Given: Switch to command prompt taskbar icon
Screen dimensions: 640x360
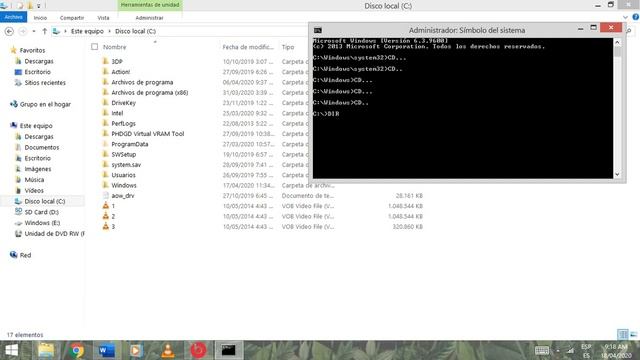Looking at the screenshot, I should click(229, 350).
